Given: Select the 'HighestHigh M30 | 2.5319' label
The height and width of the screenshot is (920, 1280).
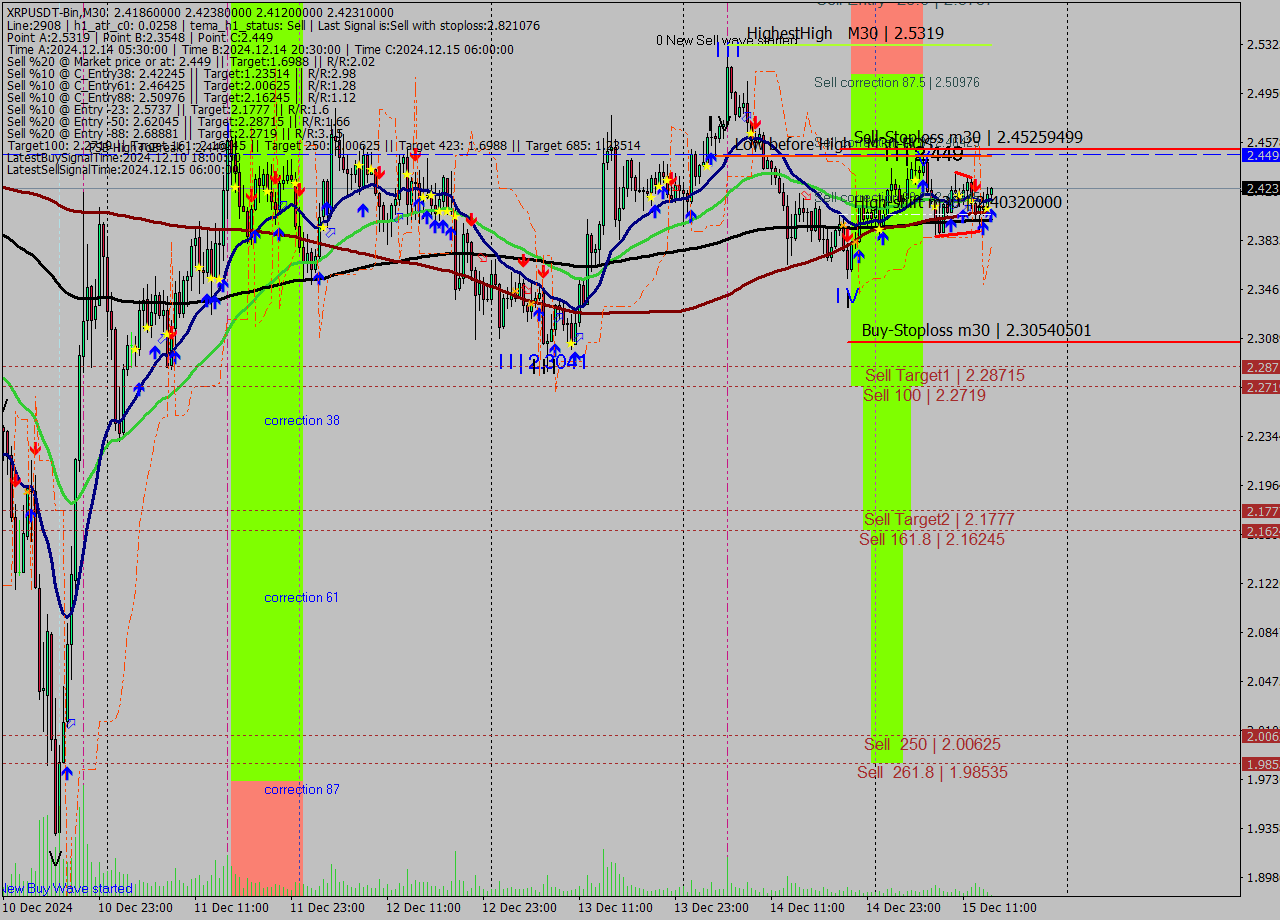Looking at the screenshot, I should tap(845, 34).
